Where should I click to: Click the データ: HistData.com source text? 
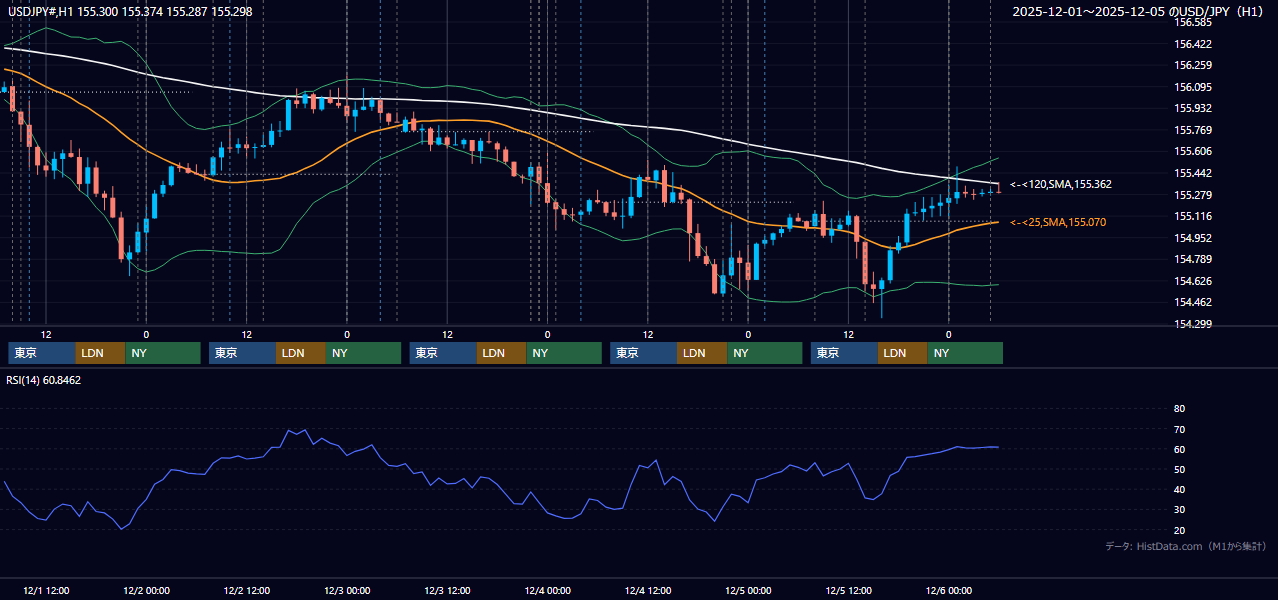1186,546
